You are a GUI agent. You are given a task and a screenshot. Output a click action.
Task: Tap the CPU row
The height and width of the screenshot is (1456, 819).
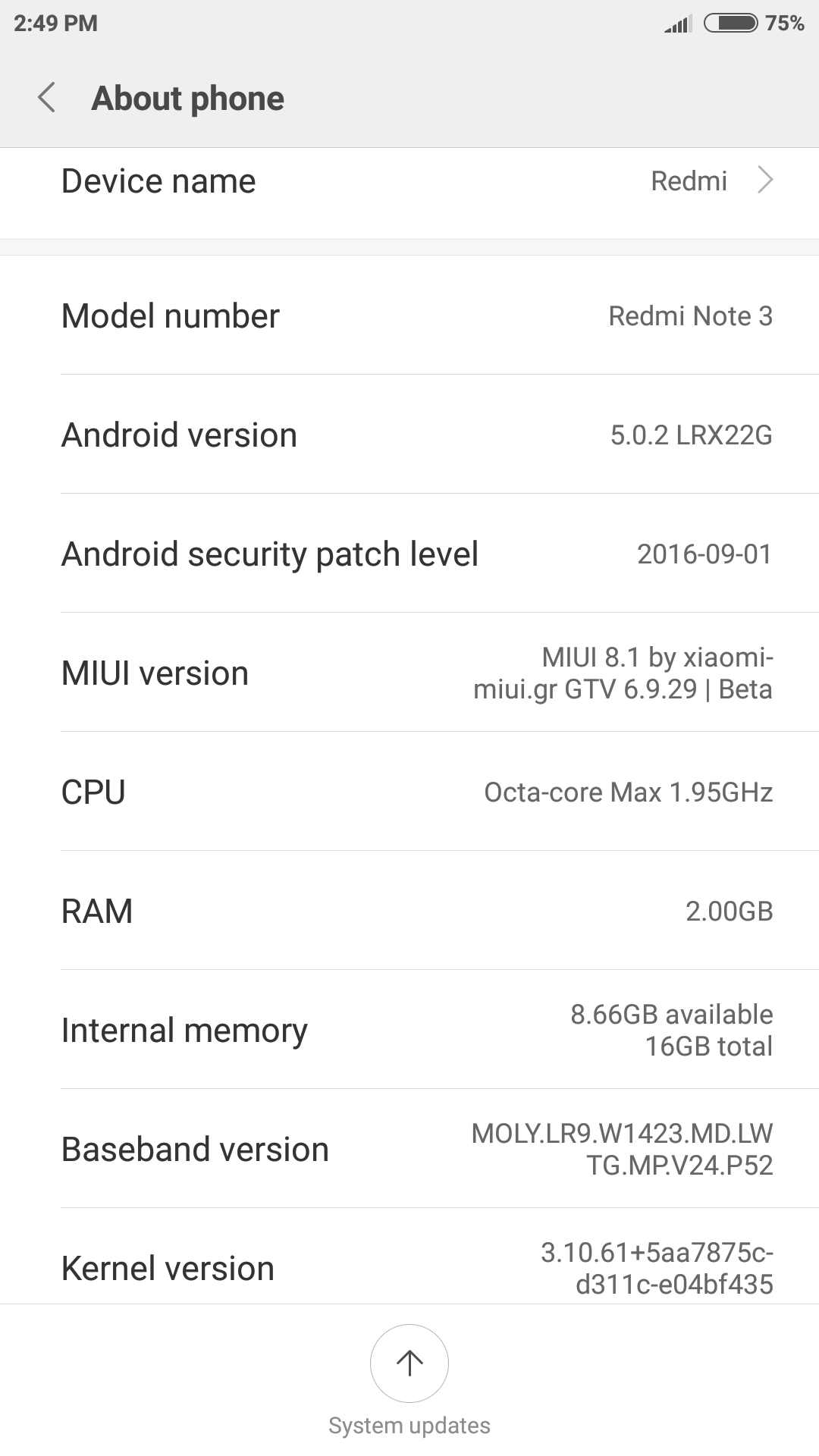point(409,792)
